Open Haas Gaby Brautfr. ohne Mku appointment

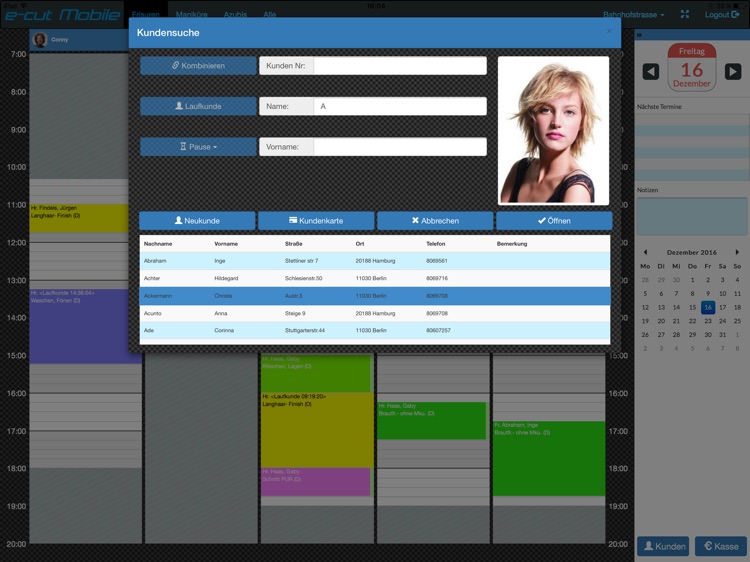click(x=431, y=420)
